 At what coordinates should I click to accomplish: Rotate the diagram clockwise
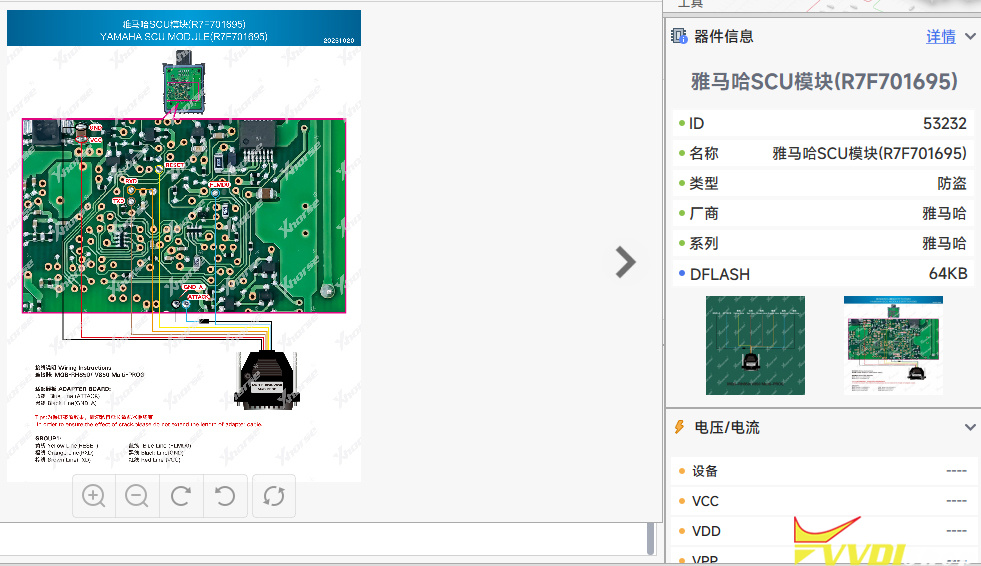coord(181,496)
